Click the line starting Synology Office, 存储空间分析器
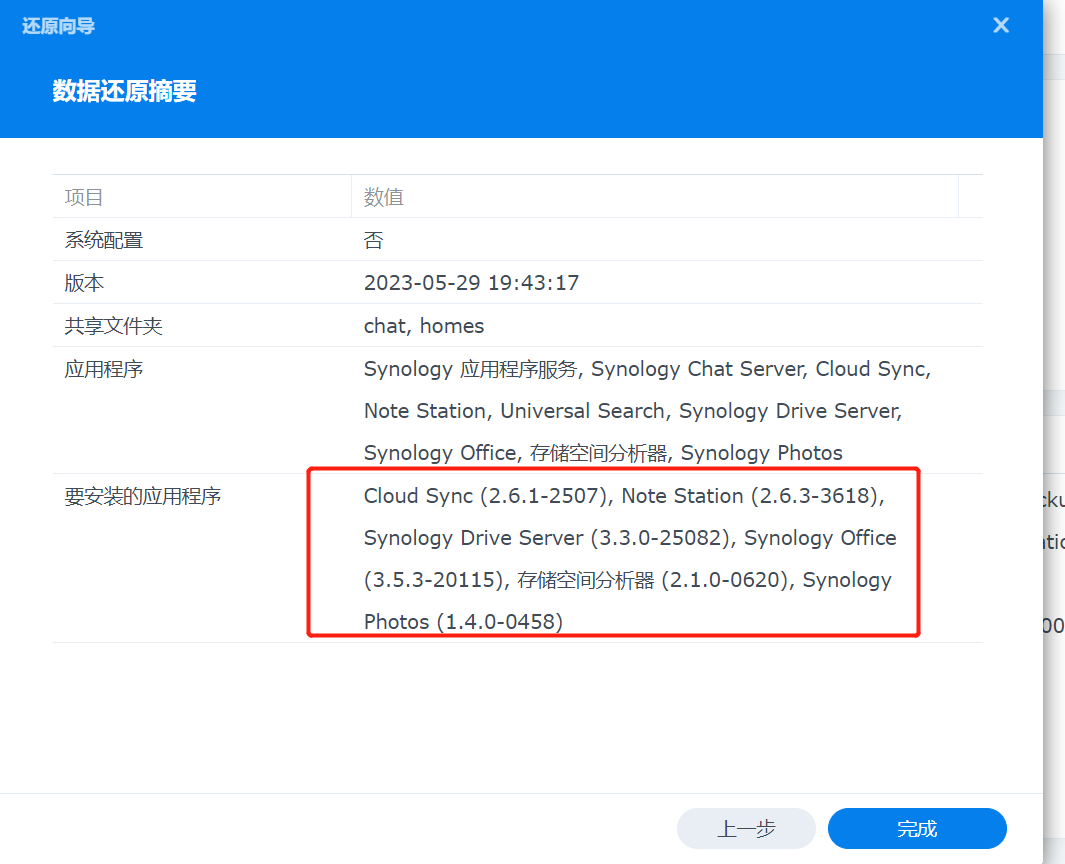1065x864 pixels. 602,453
